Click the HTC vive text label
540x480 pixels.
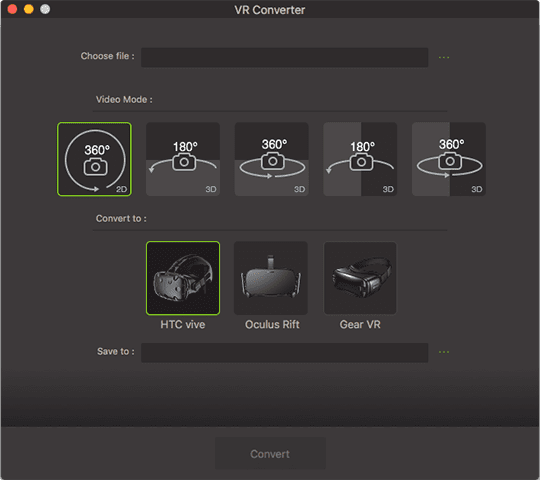point(183,324)
